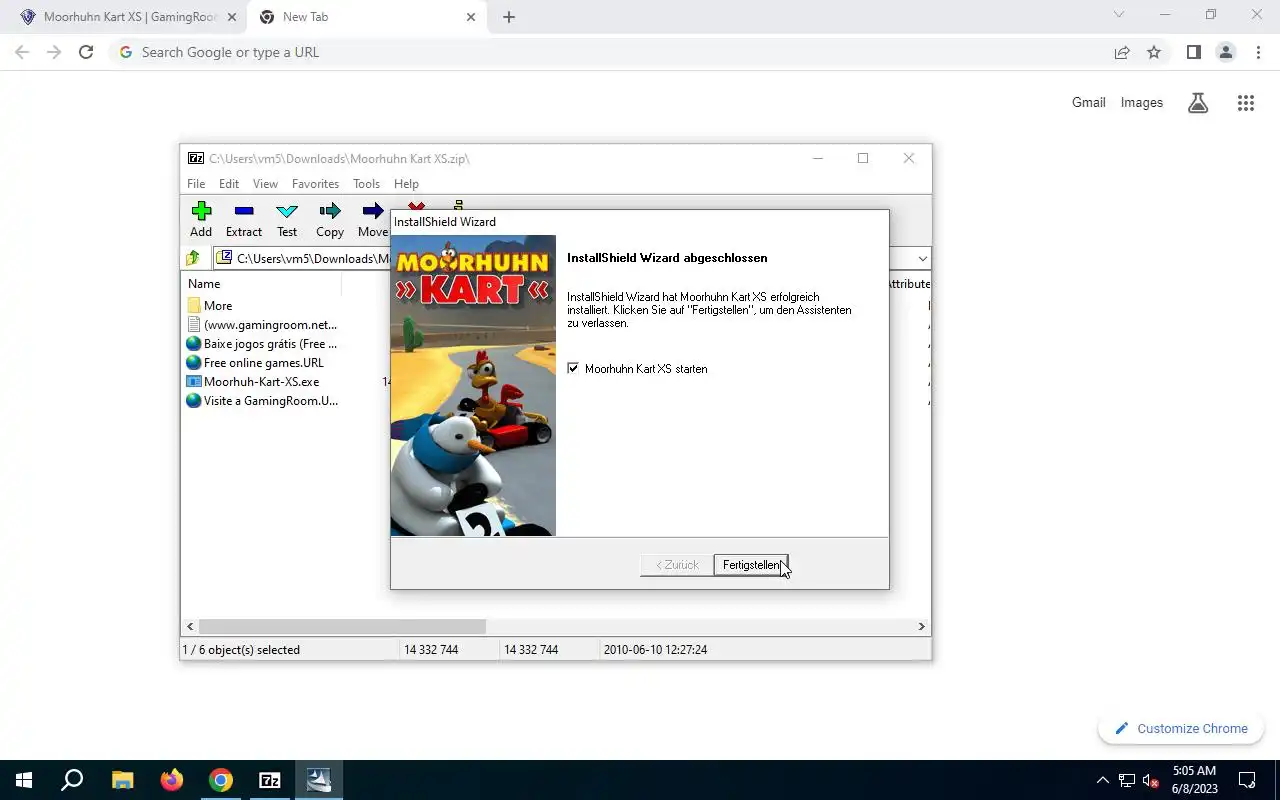
Task: Open a new Chrome tab with plus
Action: [x=508, y=17]
